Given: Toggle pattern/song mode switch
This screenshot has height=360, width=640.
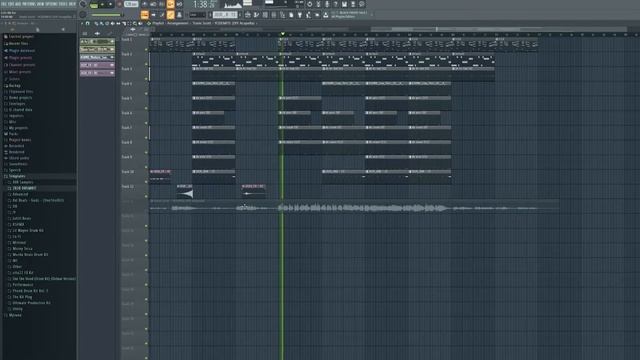Looking at the screenshot, I should [94, 5].
